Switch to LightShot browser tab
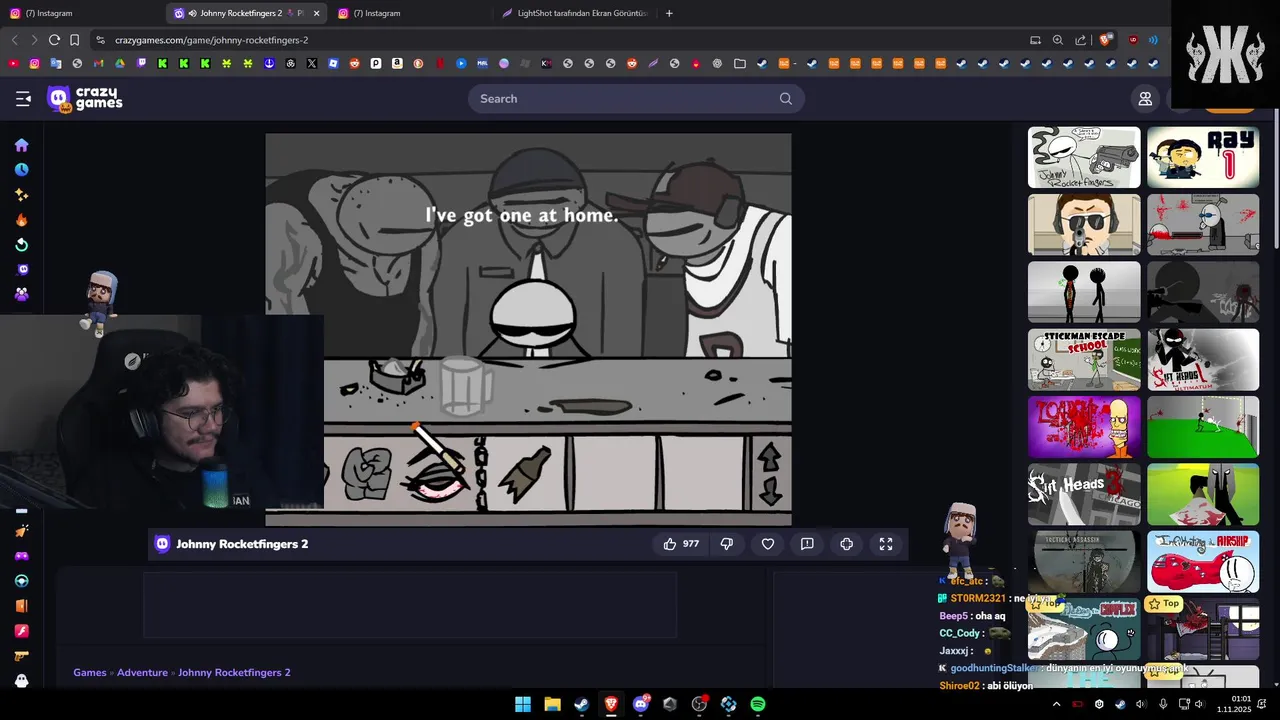 (575, 13)
